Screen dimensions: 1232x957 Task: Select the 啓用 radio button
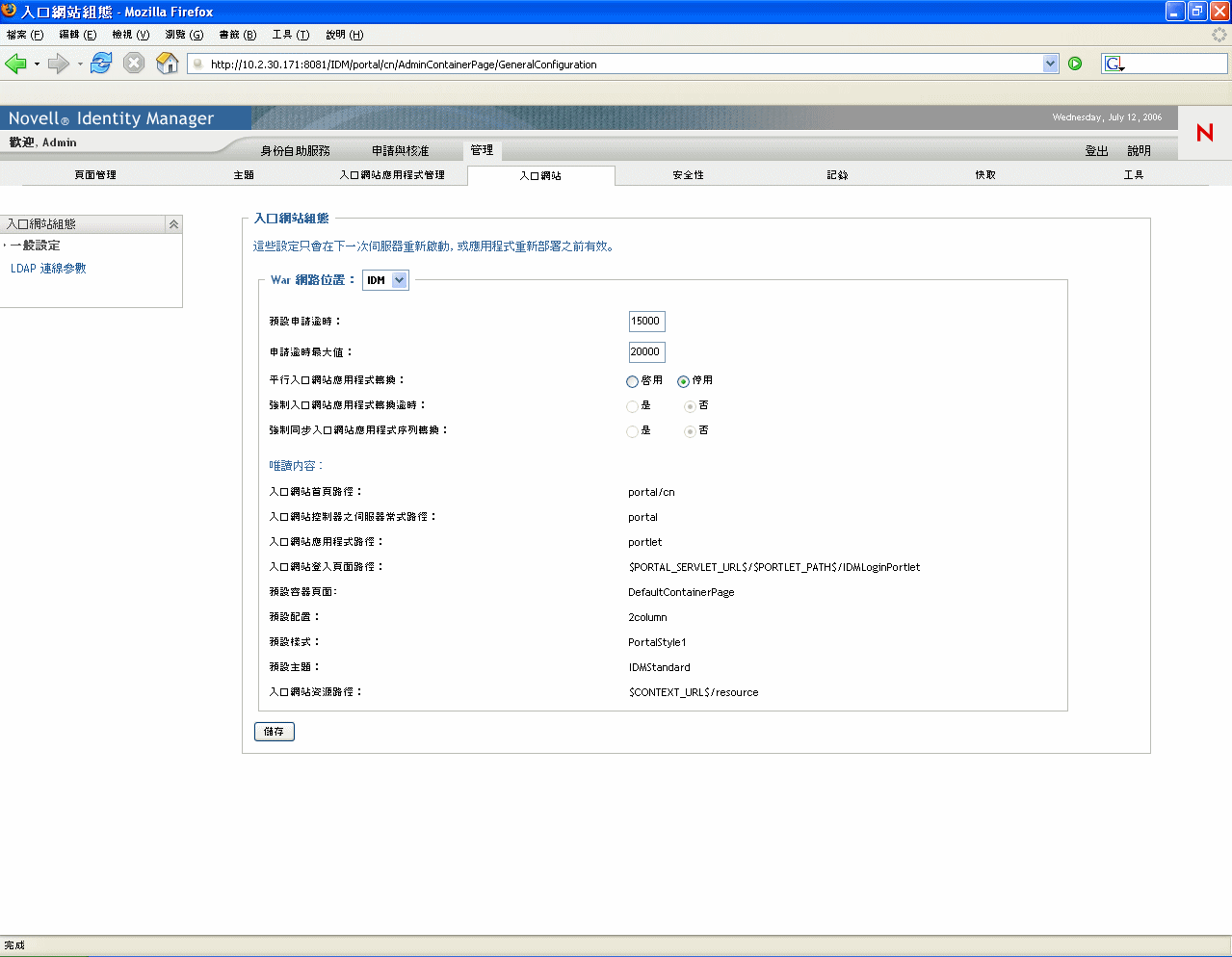632,381
